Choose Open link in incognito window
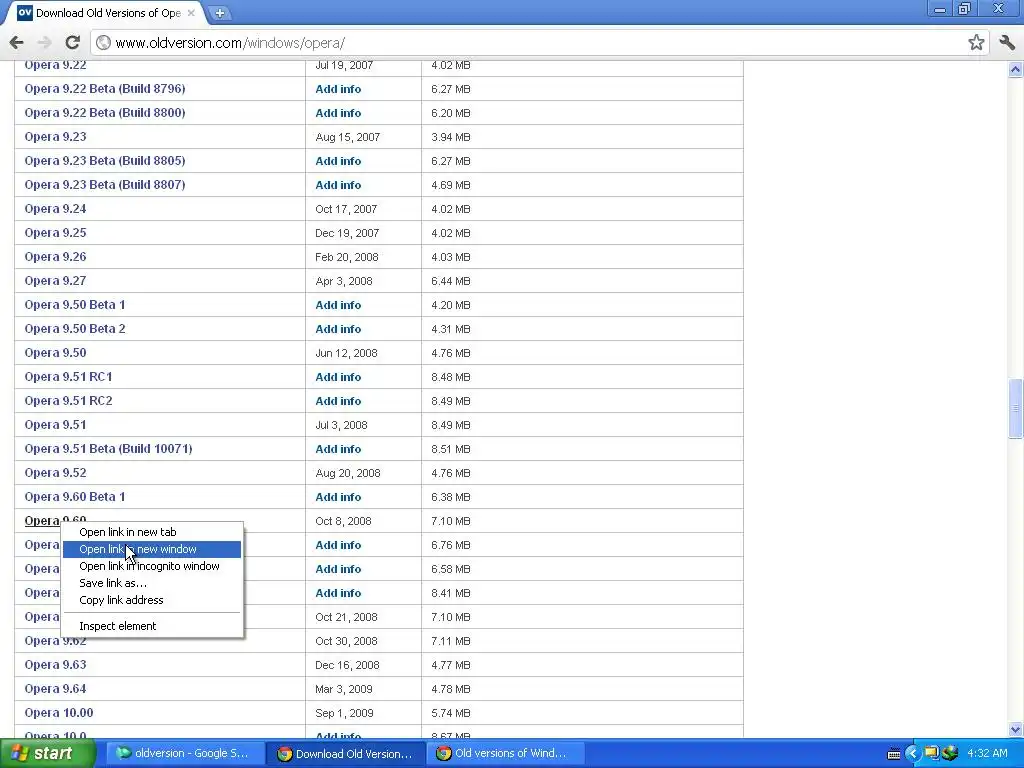Image resolution: width=1024 pixels, height=768 pixels. tap(152, 566)
